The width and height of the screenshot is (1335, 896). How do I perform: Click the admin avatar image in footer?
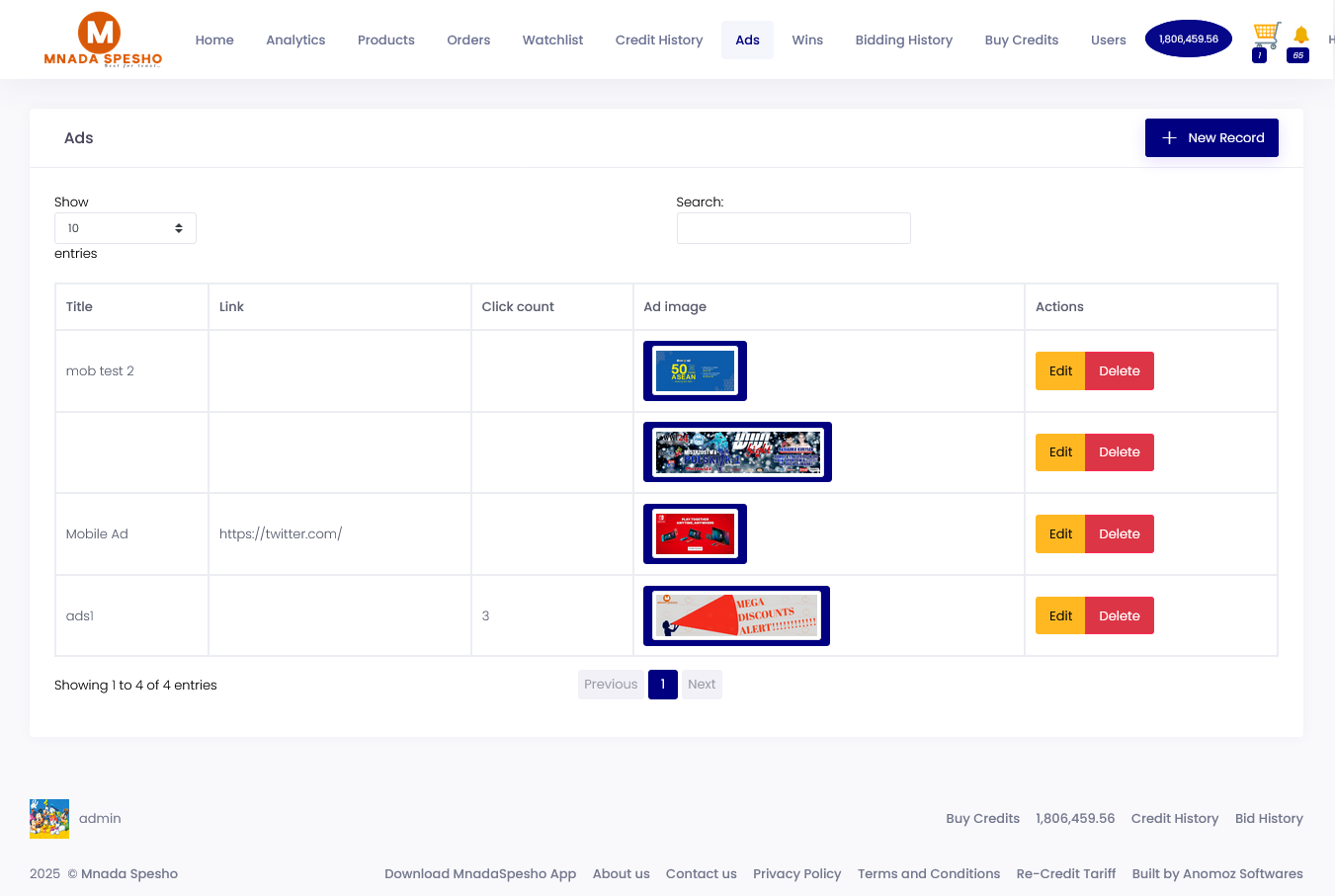coord(49,819)
